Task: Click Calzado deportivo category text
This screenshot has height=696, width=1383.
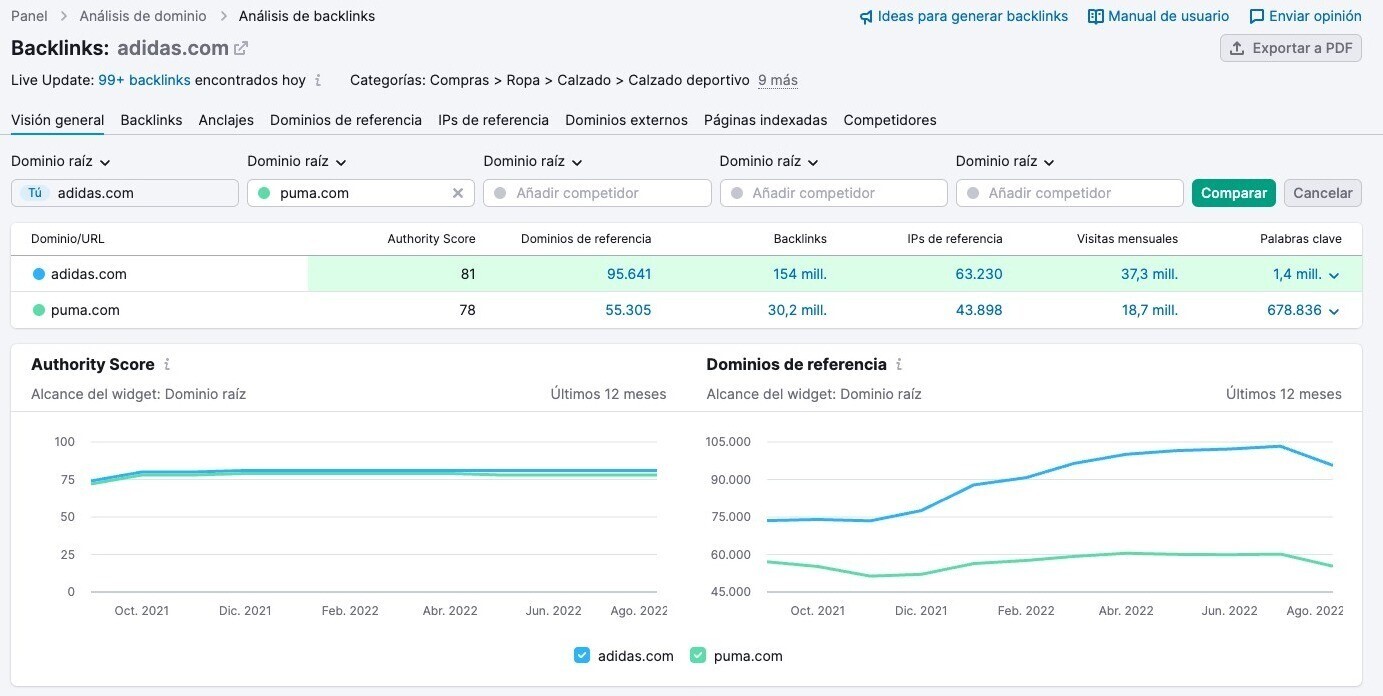Action: 689,80
